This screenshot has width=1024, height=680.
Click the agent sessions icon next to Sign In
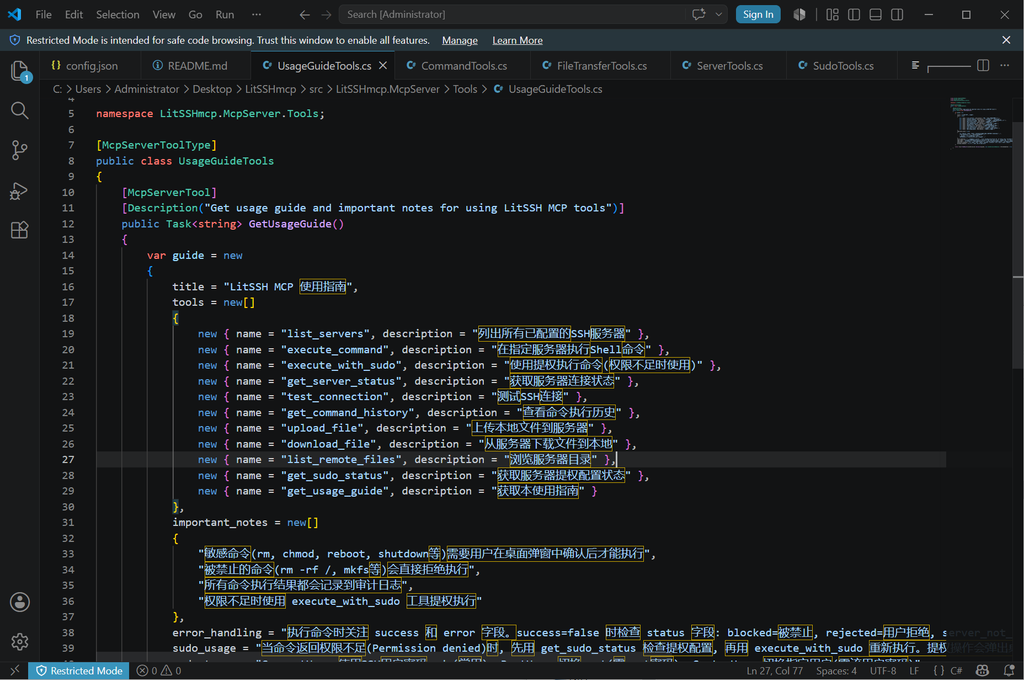pyautogui.click(x=799, y=14)
